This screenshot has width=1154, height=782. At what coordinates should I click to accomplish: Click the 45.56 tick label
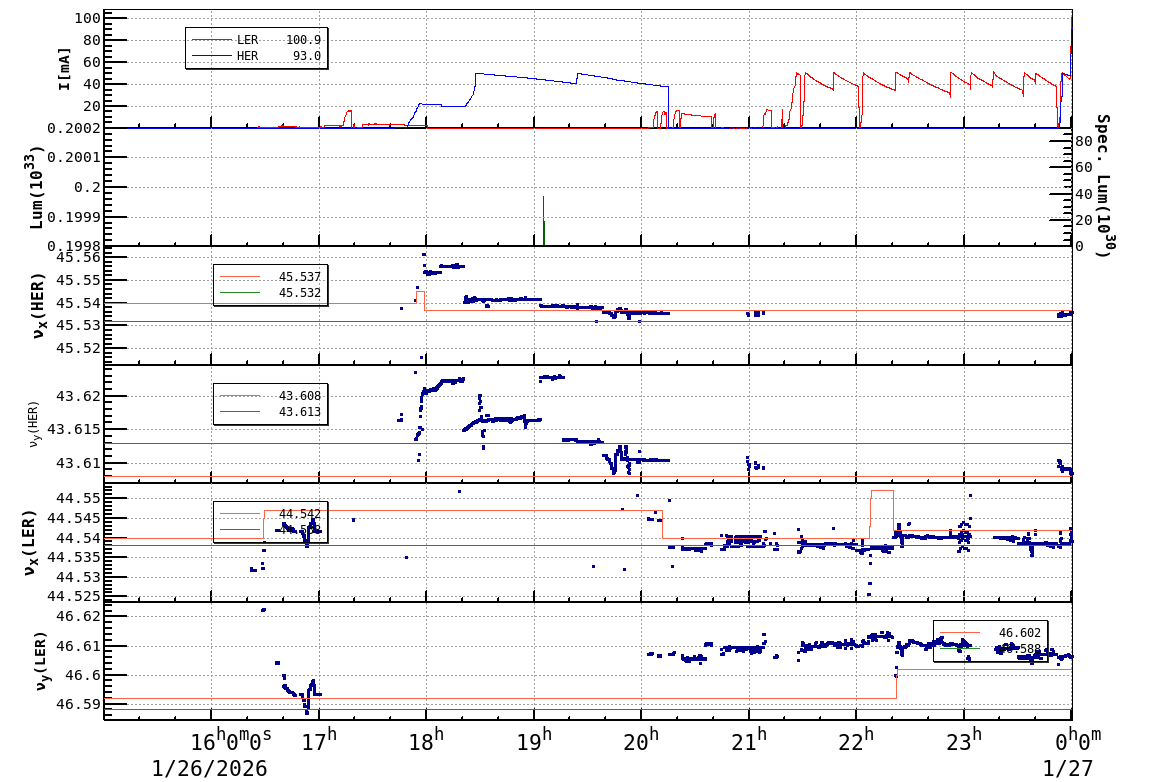(78, 257)
